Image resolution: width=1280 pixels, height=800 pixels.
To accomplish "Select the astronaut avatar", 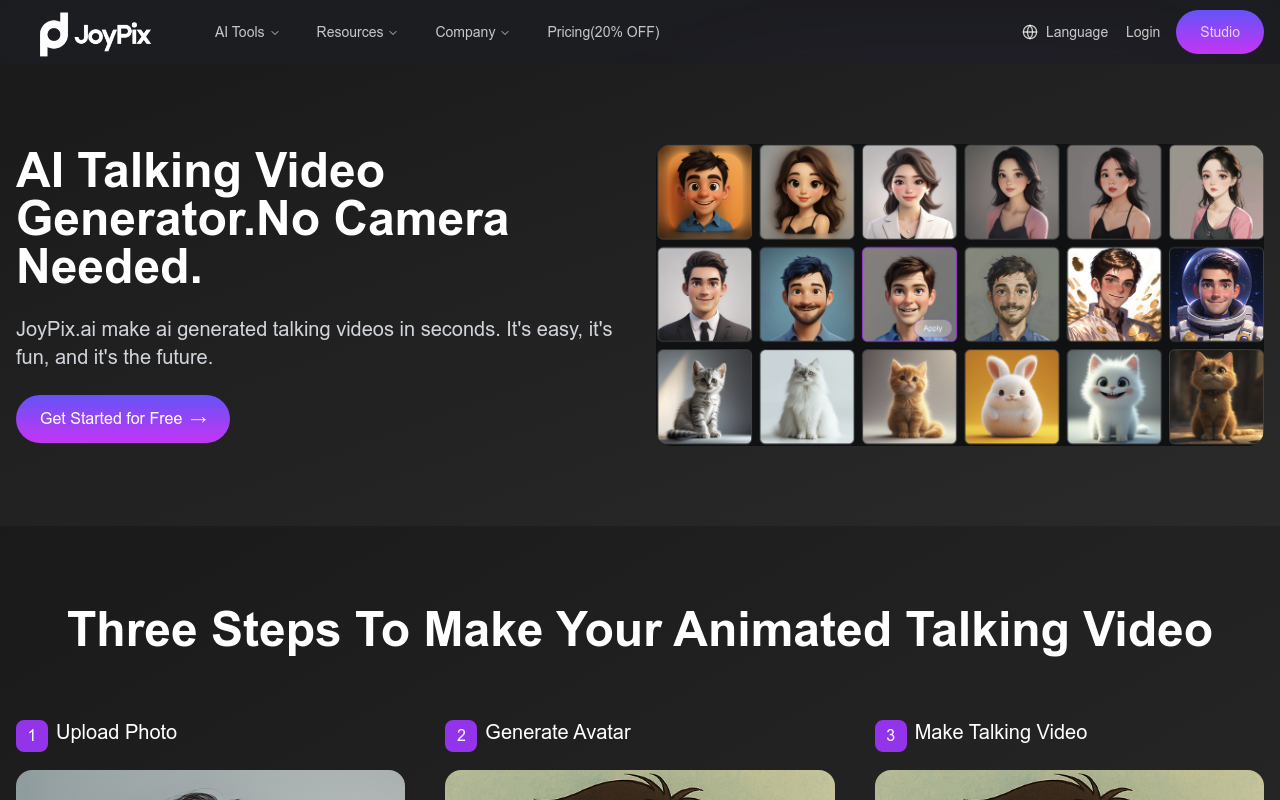I will (x=1216, y=295).
